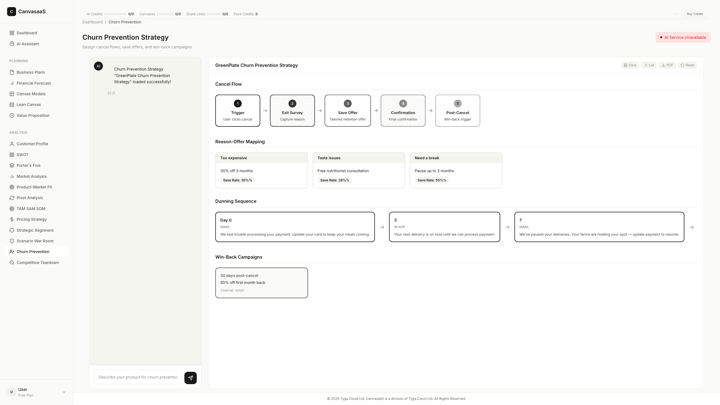Image resolution: width=720 pixels, height=405 pixels.
Task: Open the AI Assistant sidebar item
Action: [37, 44]
